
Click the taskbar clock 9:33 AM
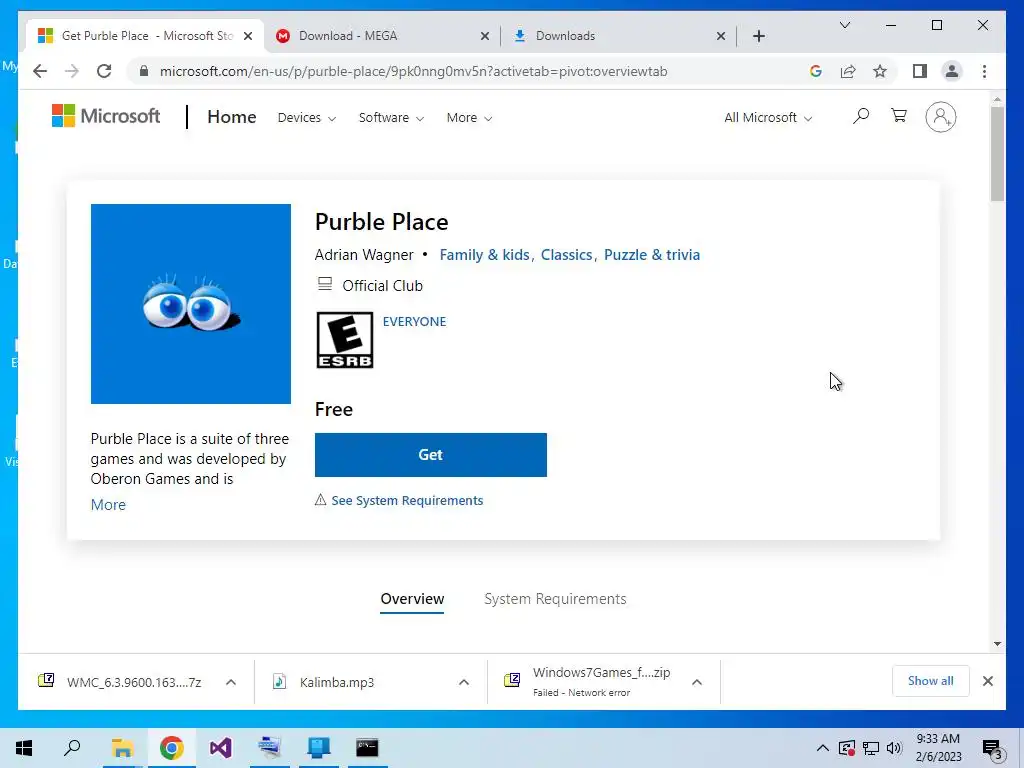click(x=938, y=748)
